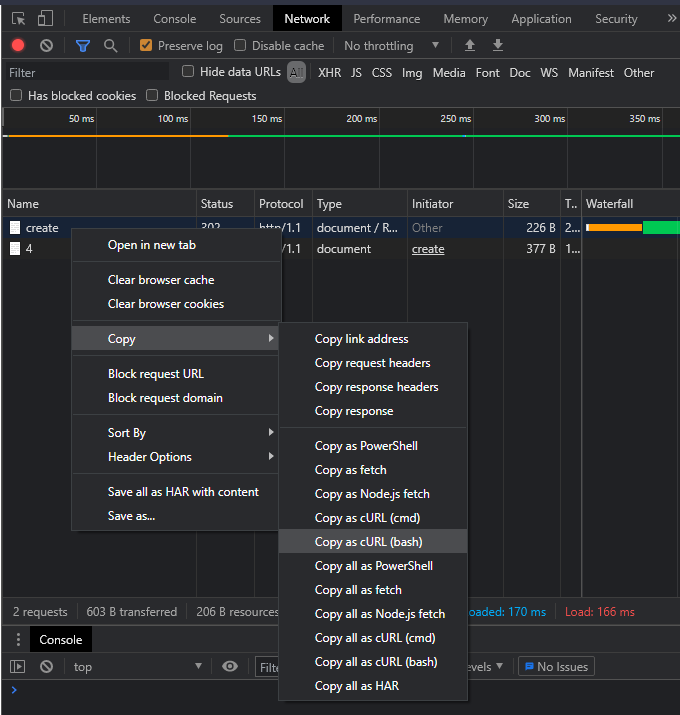This screenshot has height=715, width=680.
Task: Clear the console icon
Action: 47,667
